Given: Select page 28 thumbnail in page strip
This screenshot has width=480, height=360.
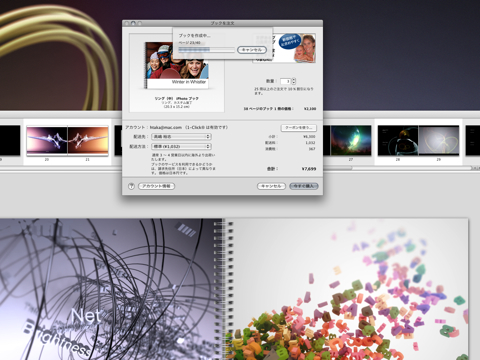Looking at the screenshot, I should pos(398,140).
